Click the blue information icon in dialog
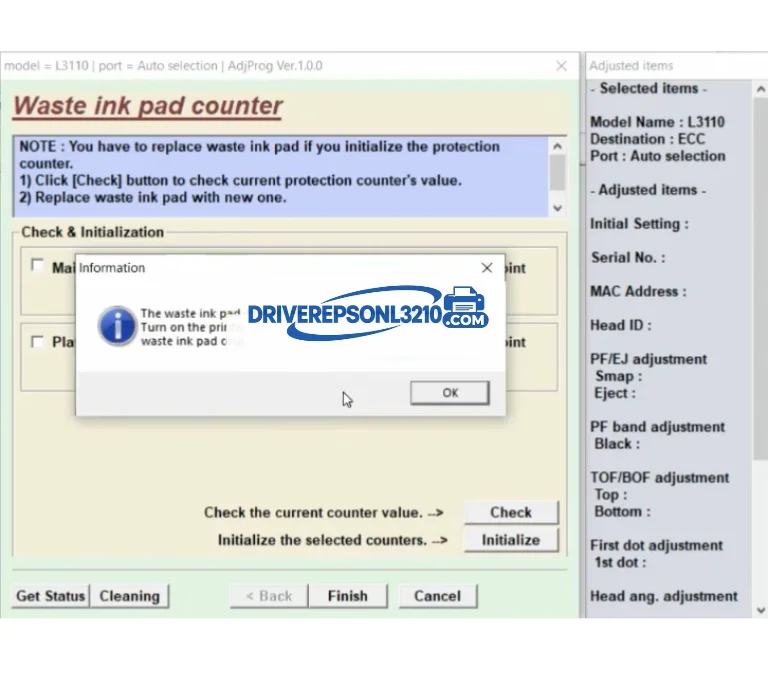The image size is (768, 687). (117, 326)
